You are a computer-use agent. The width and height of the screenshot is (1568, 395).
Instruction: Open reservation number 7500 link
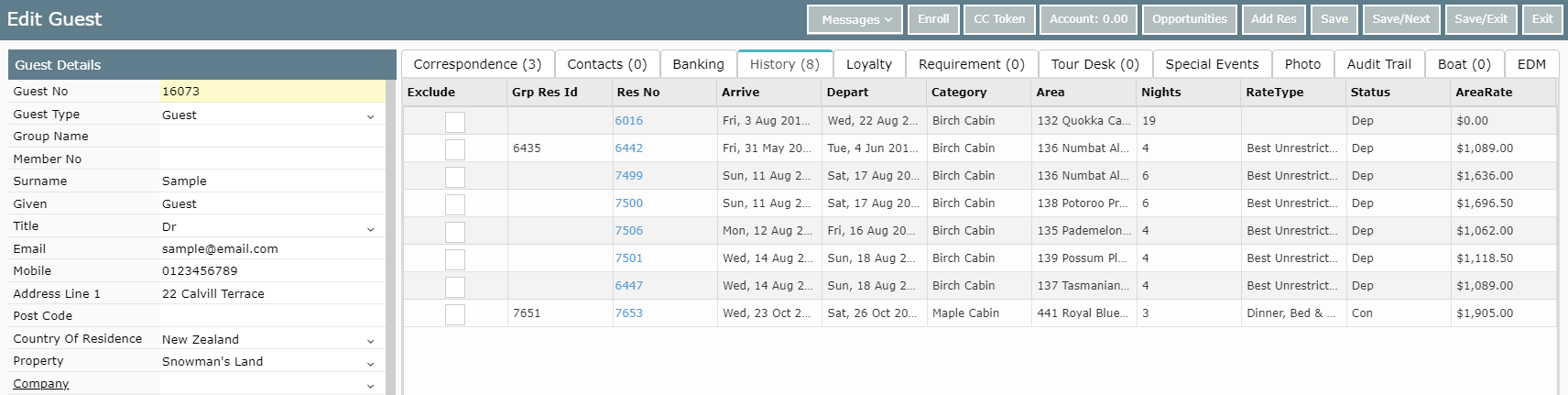[x=628, y=203]
